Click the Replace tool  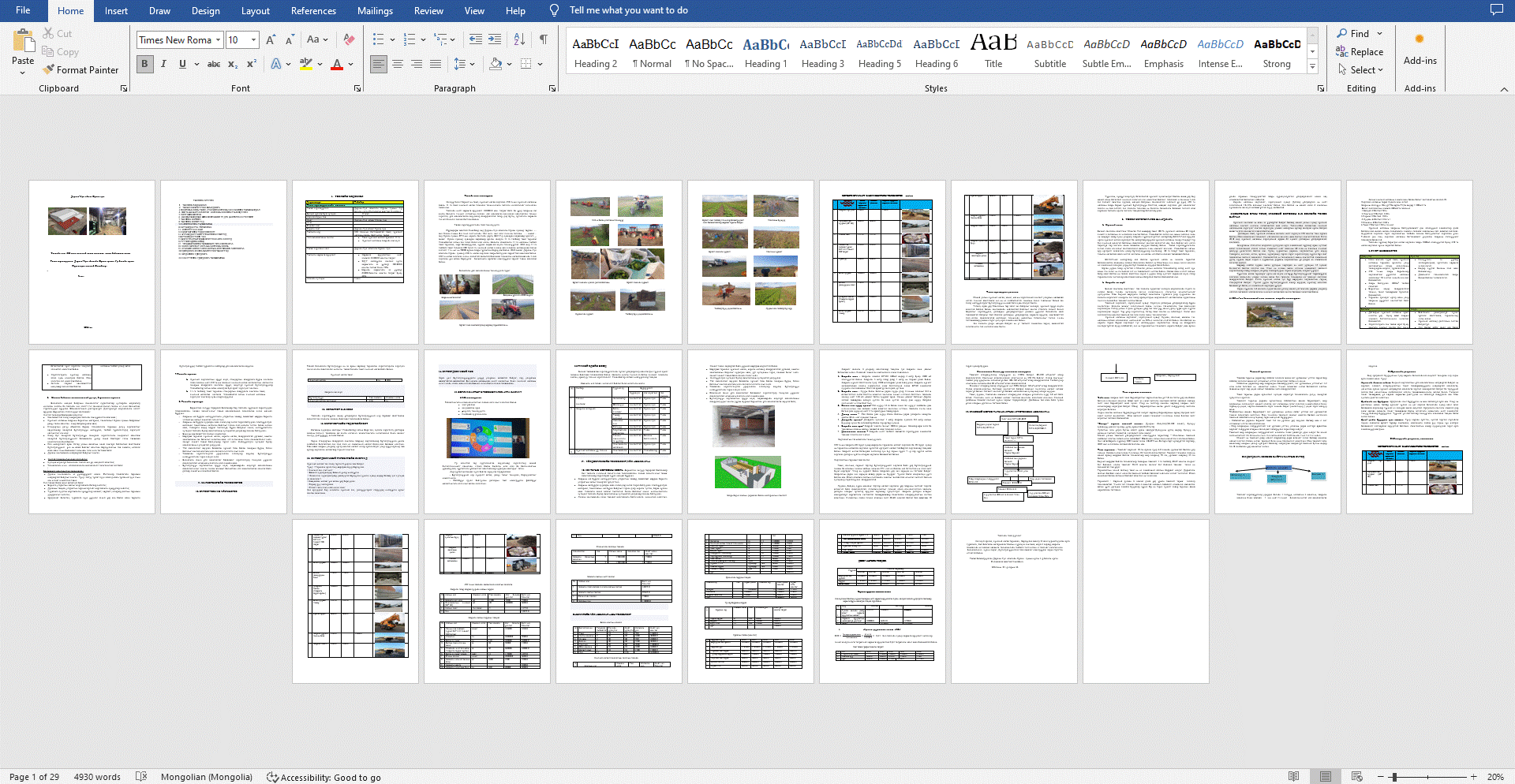pyautogui.click(x=1360, y=52)
